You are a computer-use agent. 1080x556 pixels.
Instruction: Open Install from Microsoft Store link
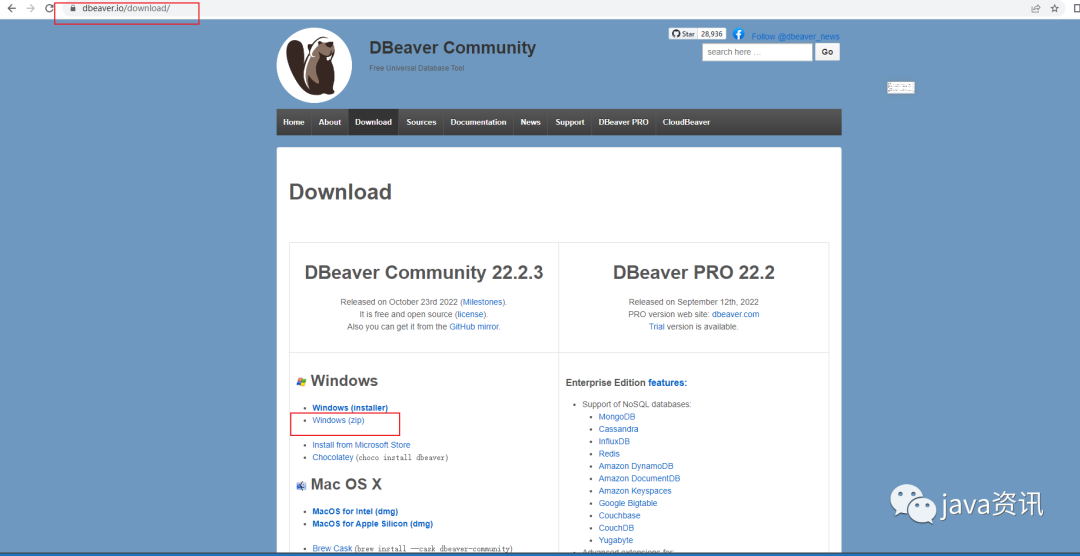pos(361,445)
